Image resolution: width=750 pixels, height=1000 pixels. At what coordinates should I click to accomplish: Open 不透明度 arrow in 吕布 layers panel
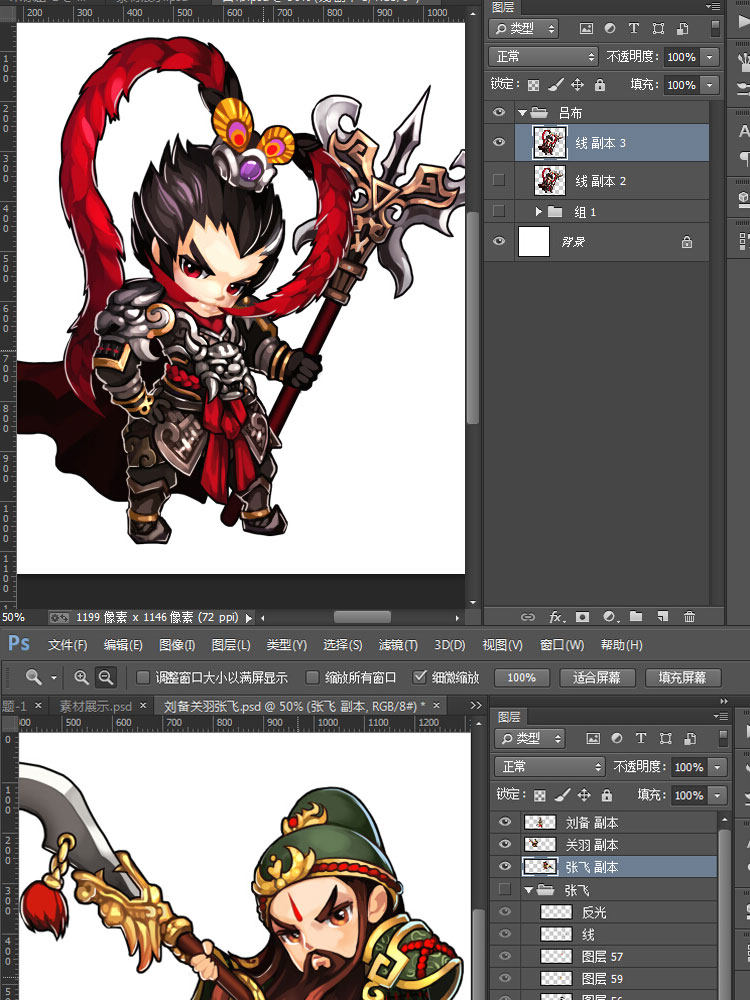click(x=709, y=57)
